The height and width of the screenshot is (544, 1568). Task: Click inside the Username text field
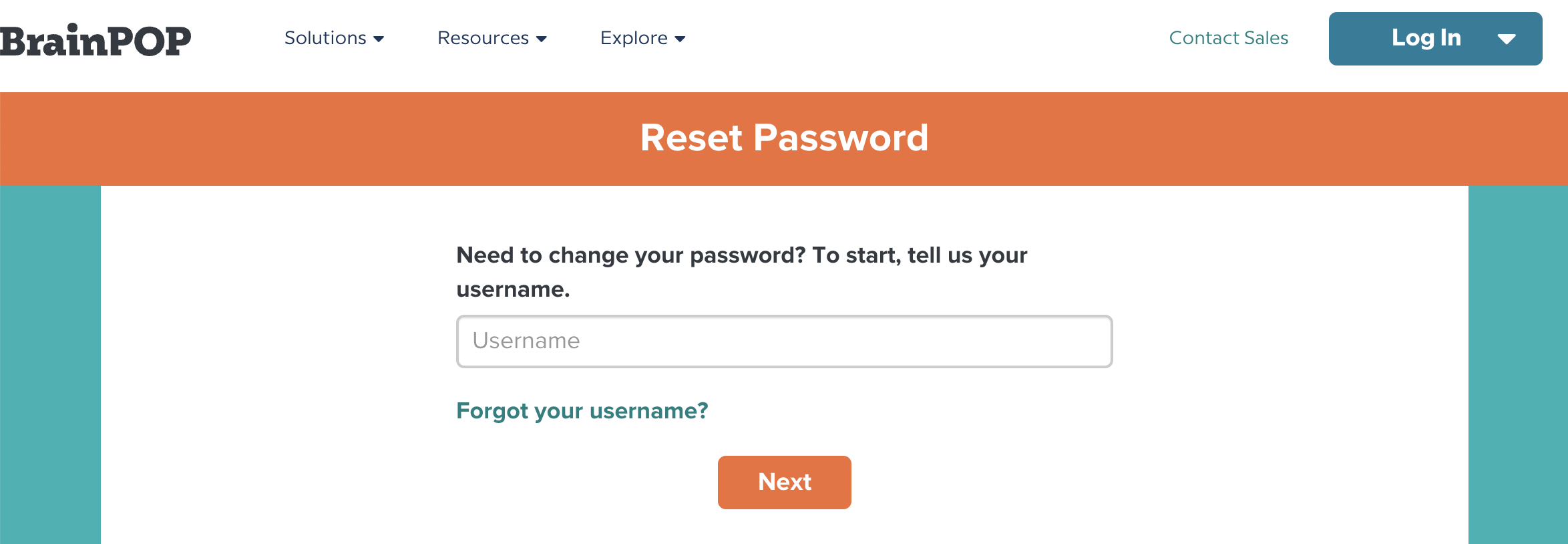point(783,341)
